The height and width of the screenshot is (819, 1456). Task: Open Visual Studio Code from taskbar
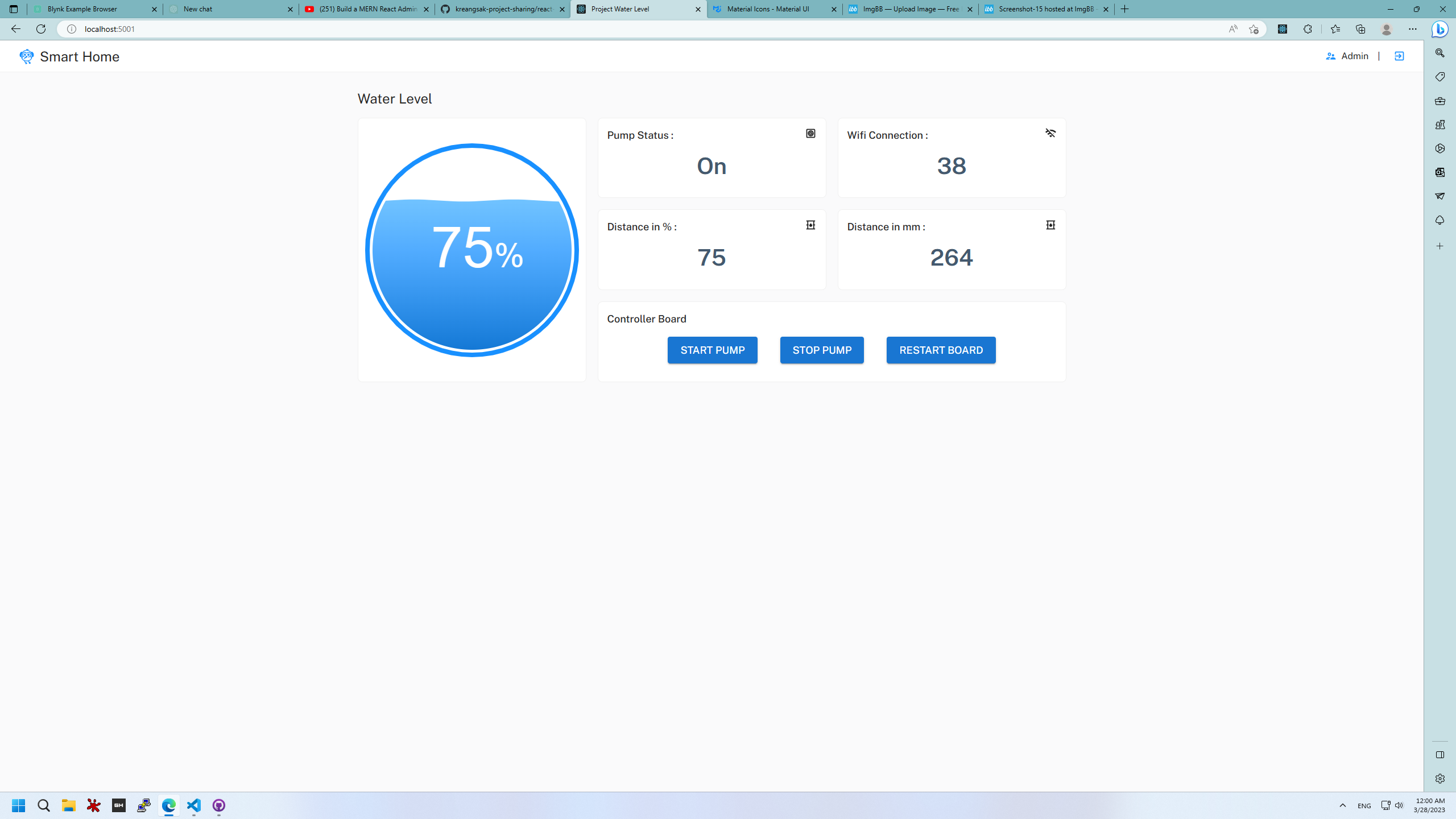tap(194, 805)
